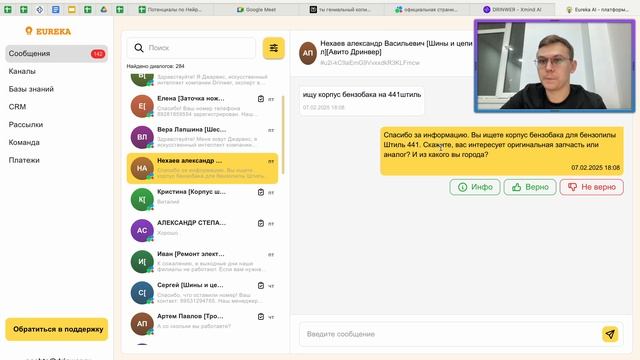Image resolution: width=640 pixels, height=360 pixels.
Task: Open the CRM section
Action: [17, 107]
